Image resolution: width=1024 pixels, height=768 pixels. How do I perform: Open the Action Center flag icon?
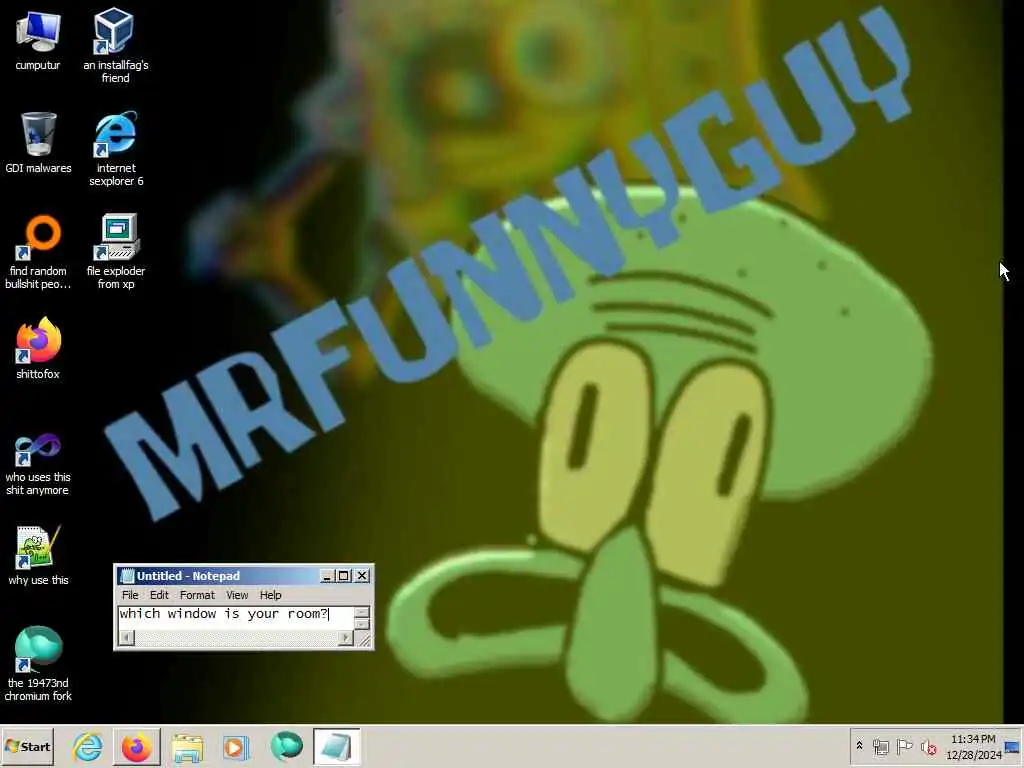(904, 746)
